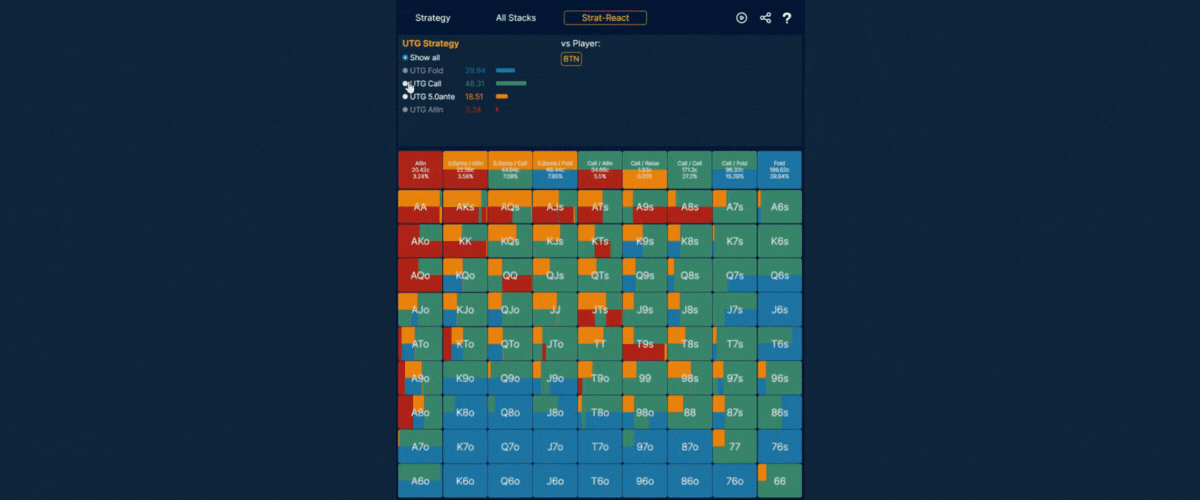This screenshot has width=1200, height=500.
Task: Select the Call / Call summary tile
Action: tap(689, 170)
